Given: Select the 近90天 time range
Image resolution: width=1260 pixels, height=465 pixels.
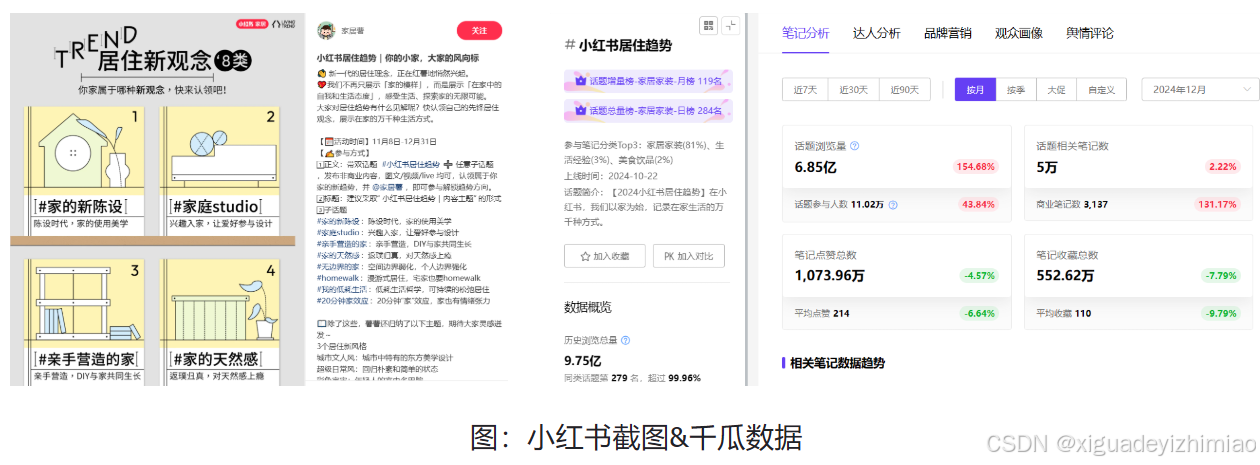Looking at the screenshot, I should 905,90.
